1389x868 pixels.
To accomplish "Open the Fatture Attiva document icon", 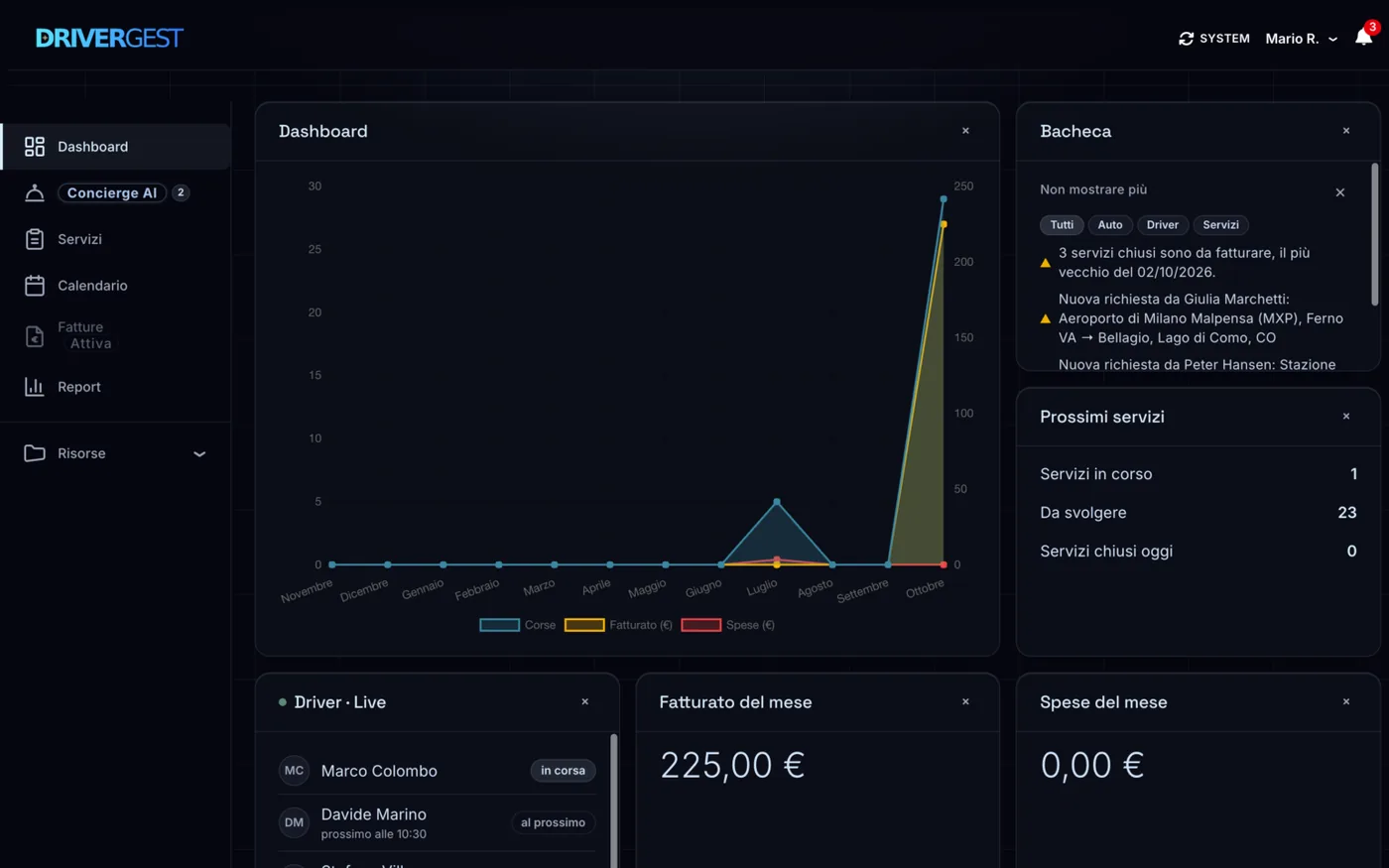I will (35, 336).
